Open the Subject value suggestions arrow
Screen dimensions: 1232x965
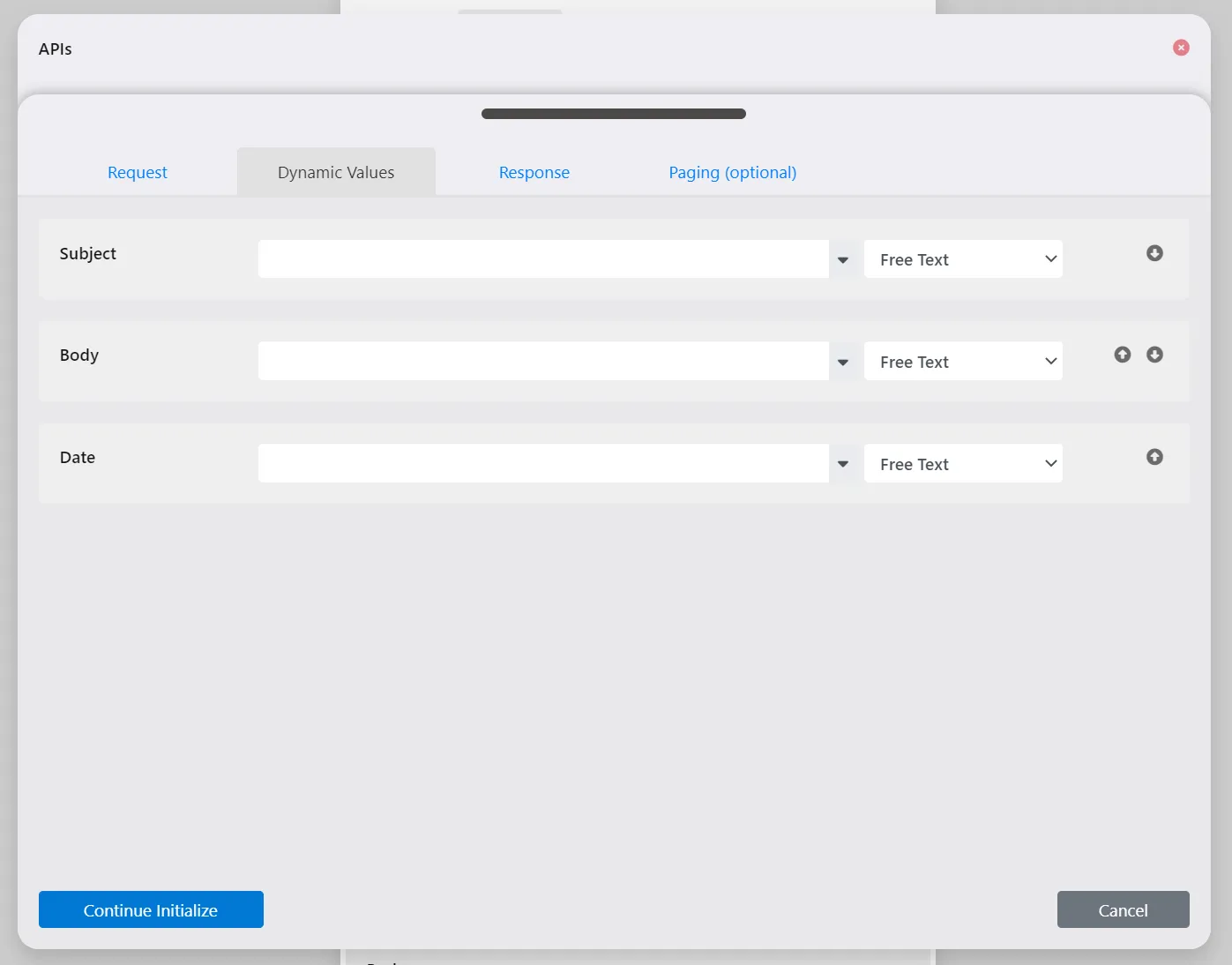point(843,259)
